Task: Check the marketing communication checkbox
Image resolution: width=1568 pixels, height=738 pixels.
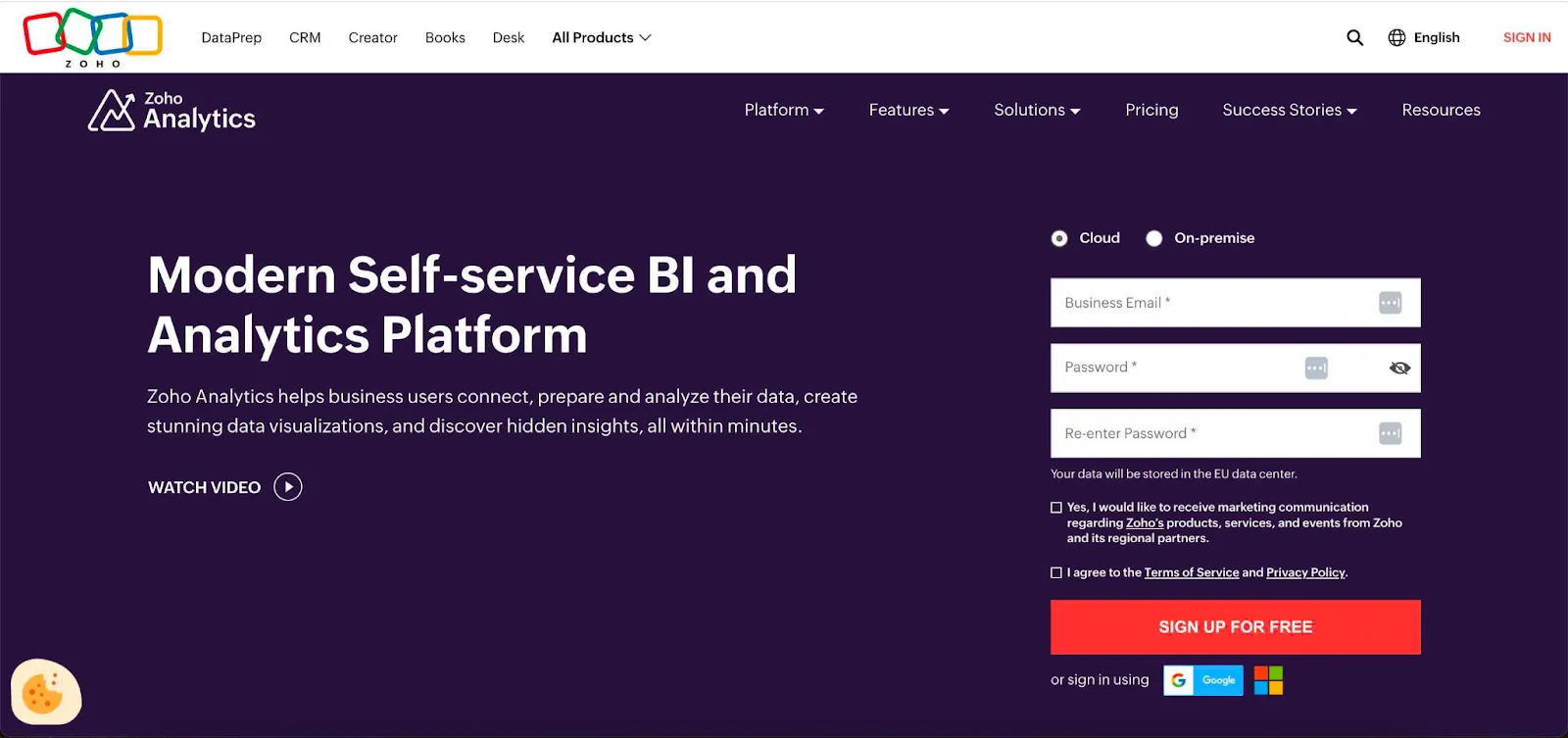Action: pos(1056,508)
